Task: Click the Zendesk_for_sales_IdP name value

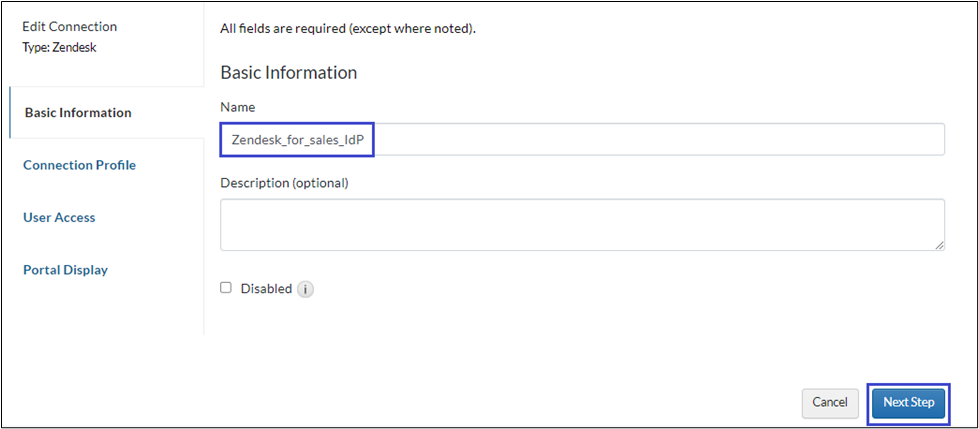Action: click(297, 140)
